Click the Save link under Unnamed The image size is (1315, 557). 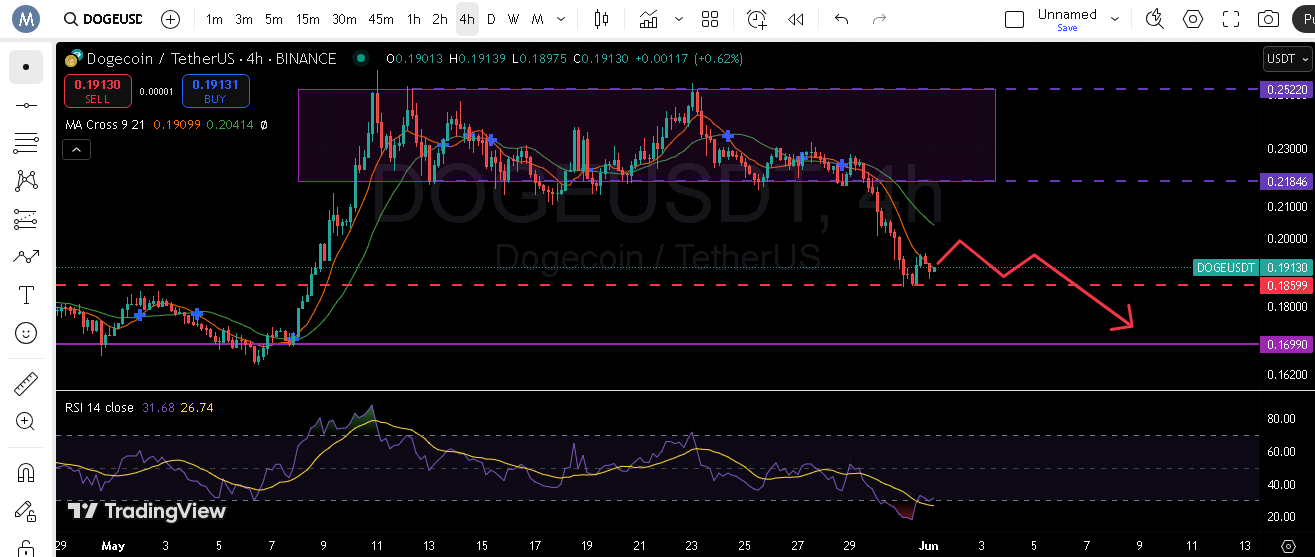tap(1067, 28)
